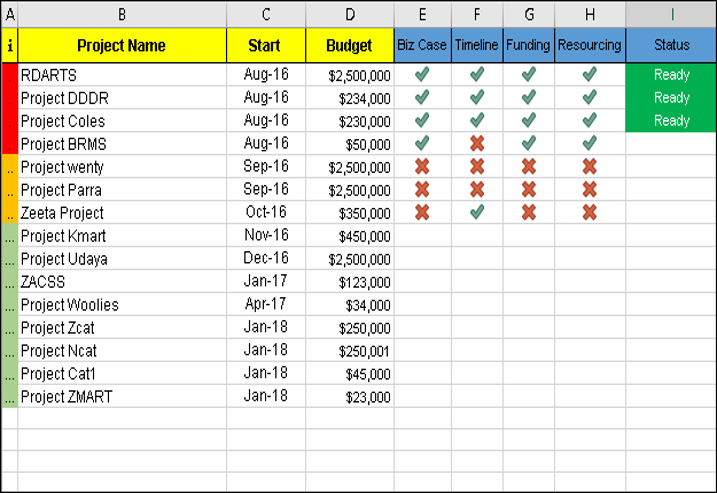717x493 pixels.
Task: Click the Ready status for RDARTS
Action: click(672, 74)
